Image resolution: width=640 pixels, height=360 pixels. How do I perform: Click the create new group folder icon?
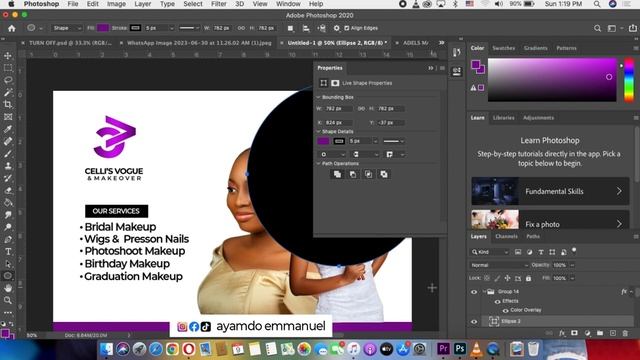click(x=600, y=333)
